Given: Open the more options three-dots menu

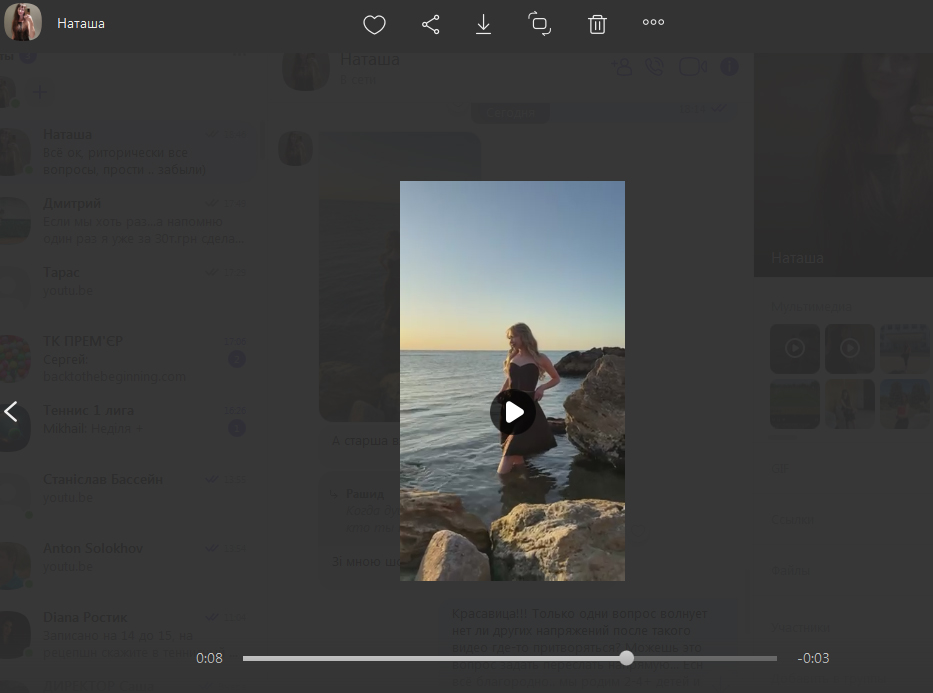Looking at the screenshot, I should tap(653, 22).
